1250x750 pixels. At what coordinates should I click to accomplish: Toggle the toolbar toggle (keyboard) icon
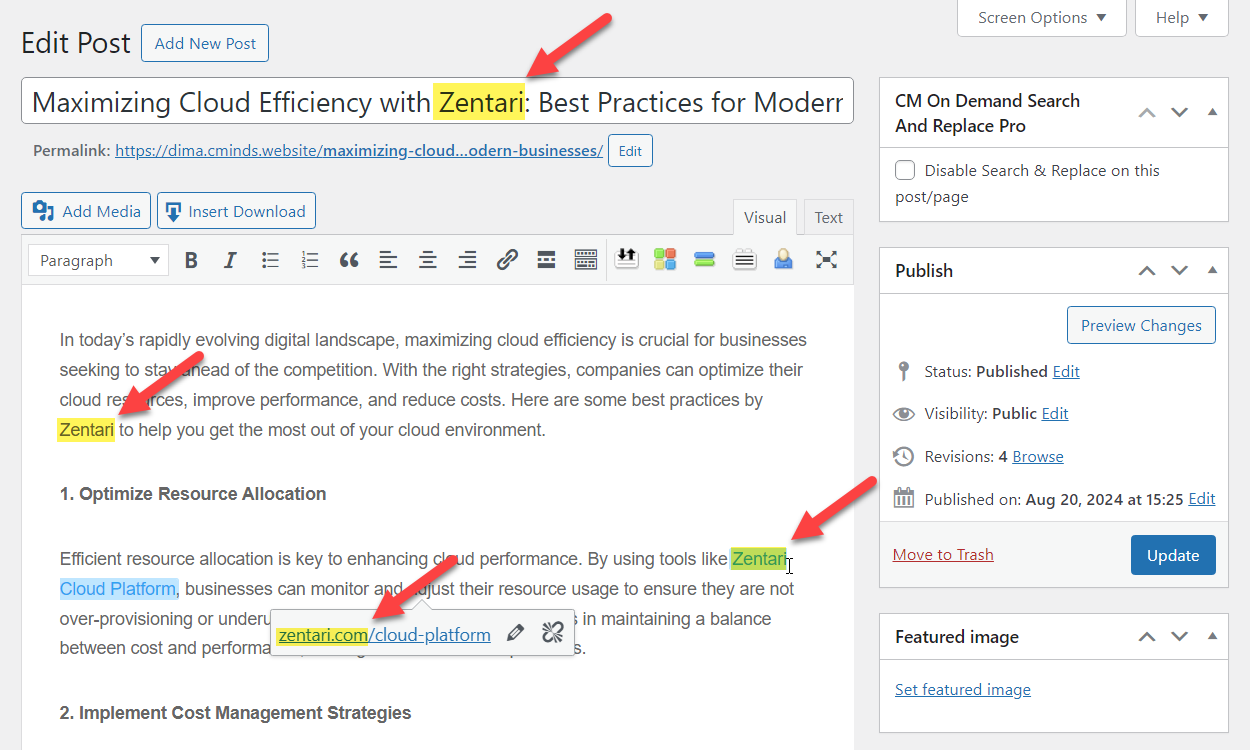(586, 260)
